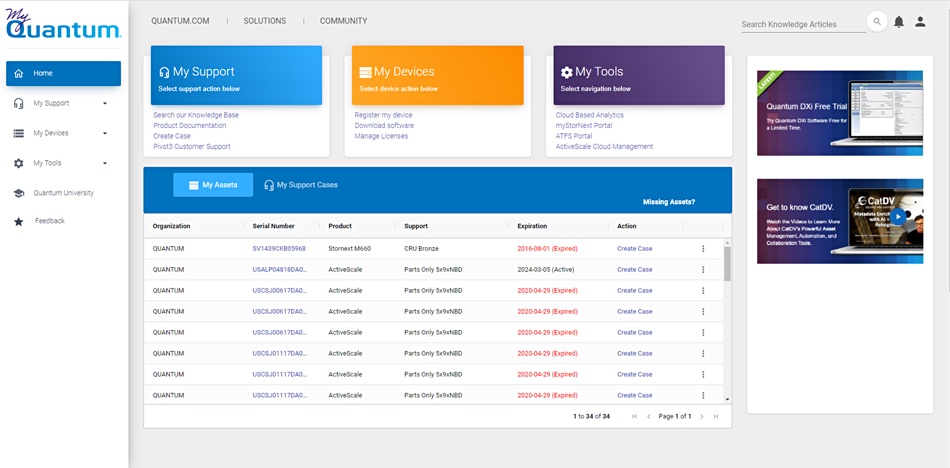Open ActiveScale Cloud Management link
Screen dimensions: 950x468
click(605, 147)
